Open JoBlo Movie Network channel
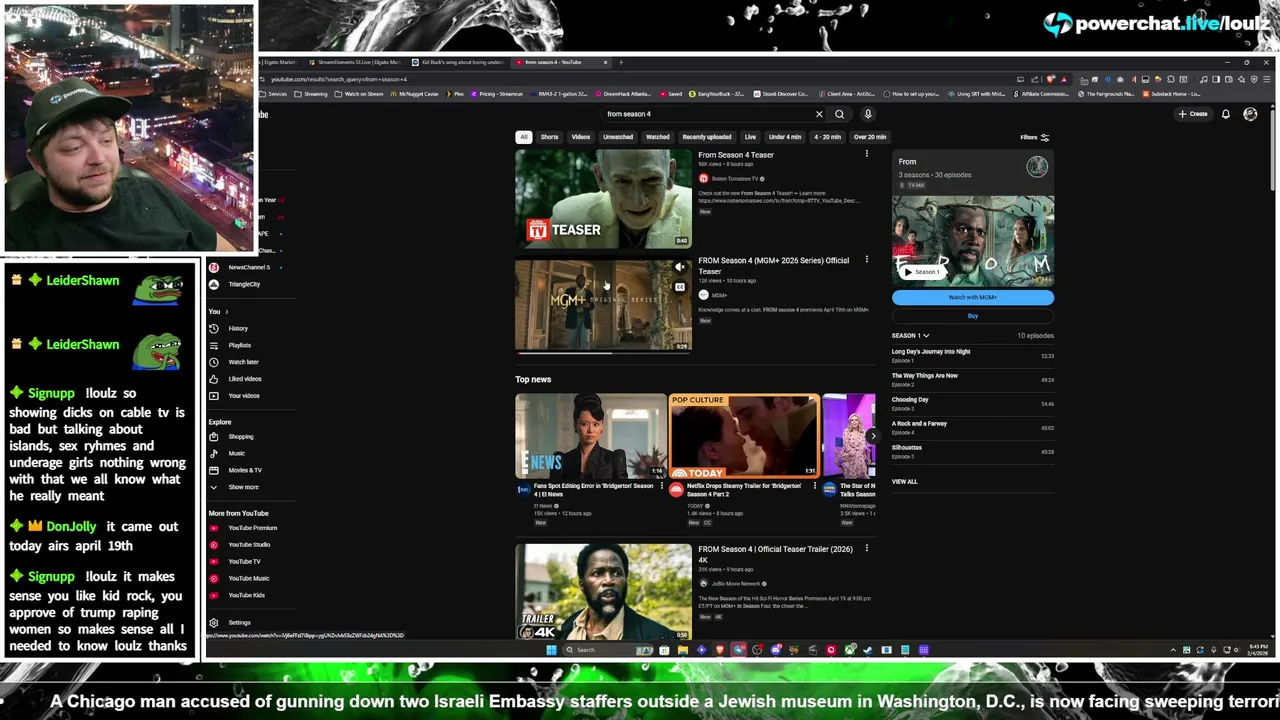Image resolution: width=1280 pixels, height=720 pixels. [x=736, y=583]
